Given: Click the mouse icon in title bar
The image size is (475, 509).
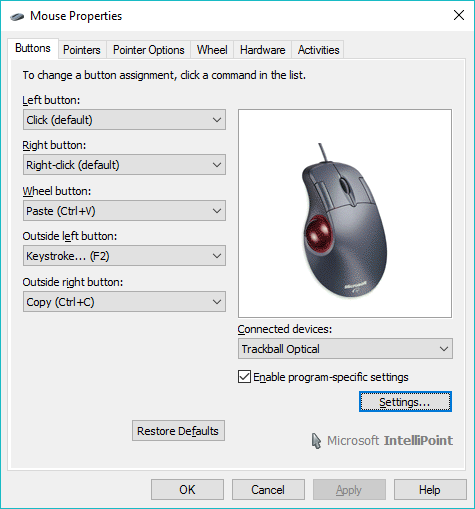Looking at the screenshot, I should (17, 16).
